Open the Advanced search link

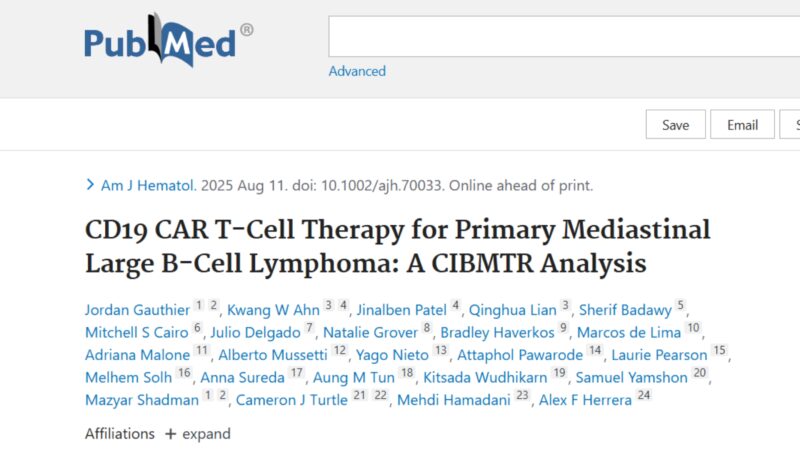[x=357, y=71]
